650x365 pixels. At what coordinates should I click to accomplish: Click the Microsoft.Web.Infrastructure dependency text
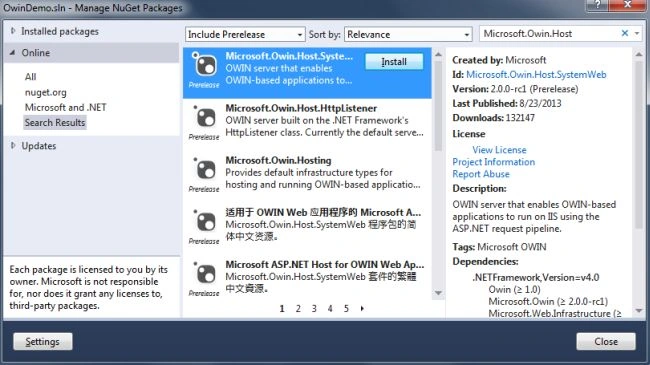555,314
